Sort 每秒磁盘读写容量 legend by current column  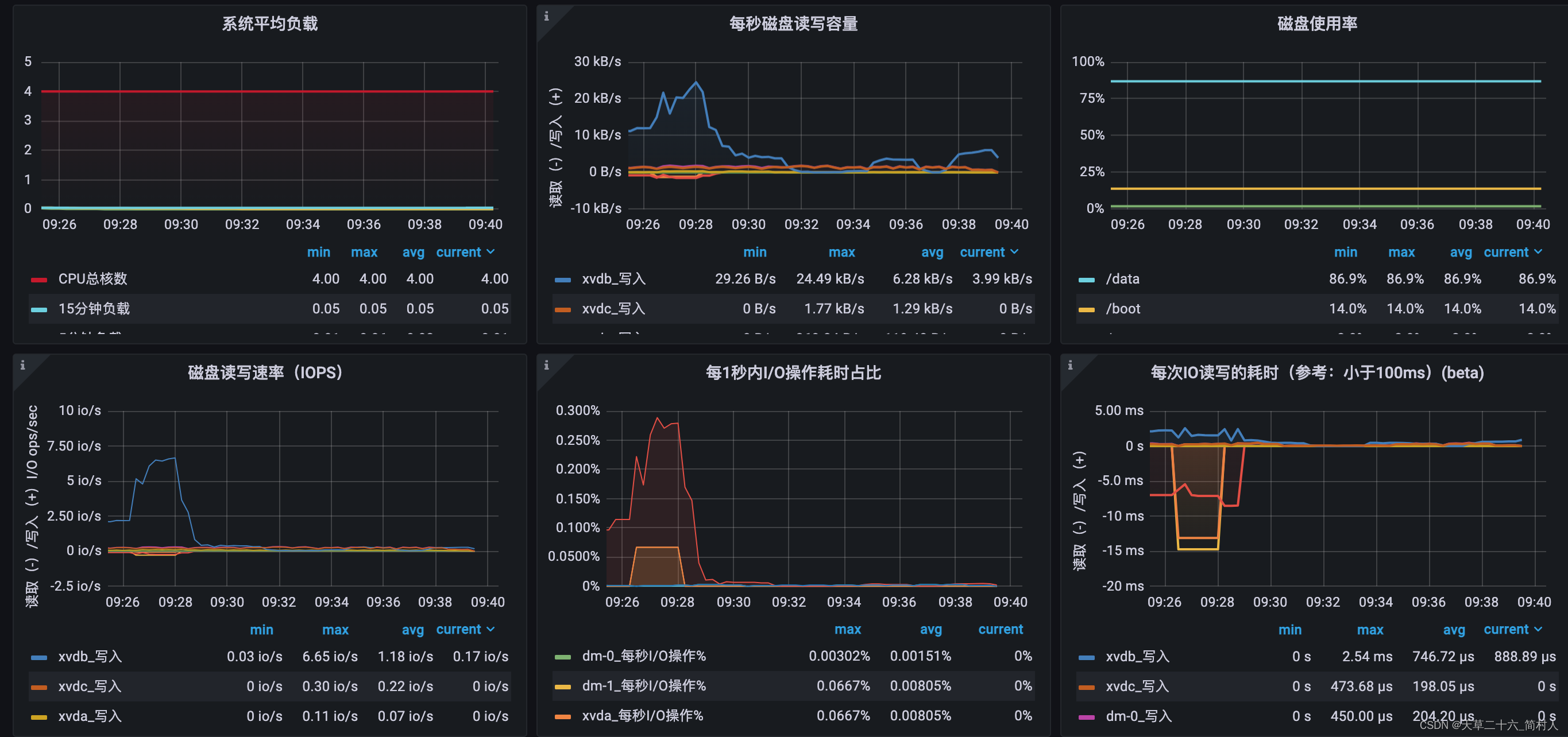(x=988, y=252)
